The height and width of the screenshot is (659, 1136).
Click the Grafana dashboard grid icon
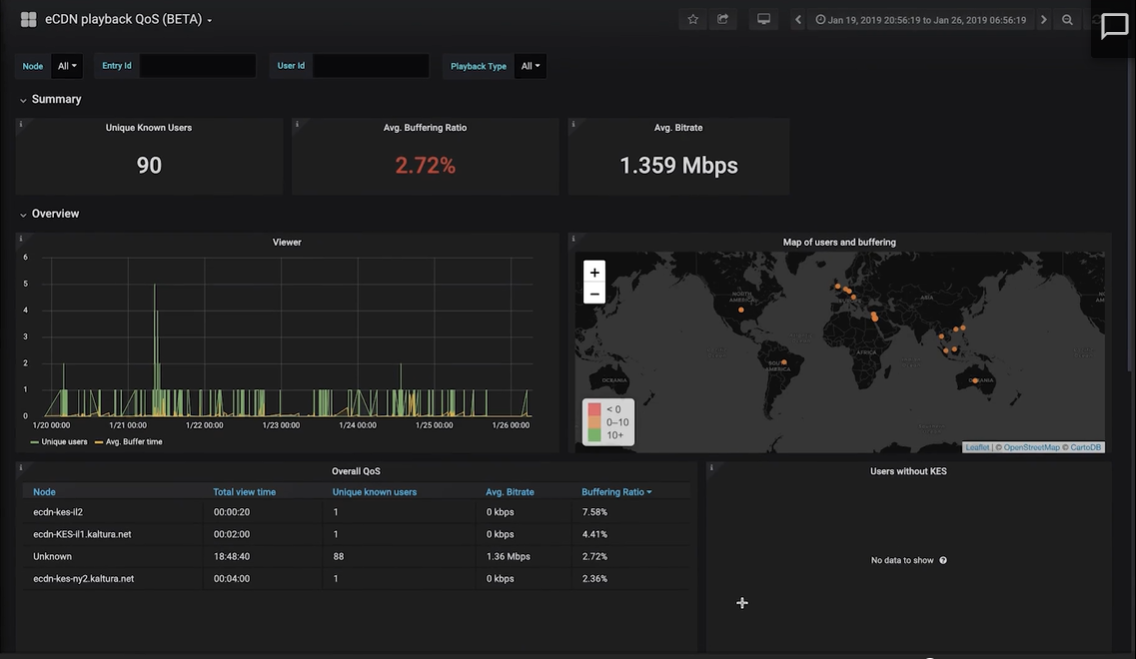(x=28, y=19)
